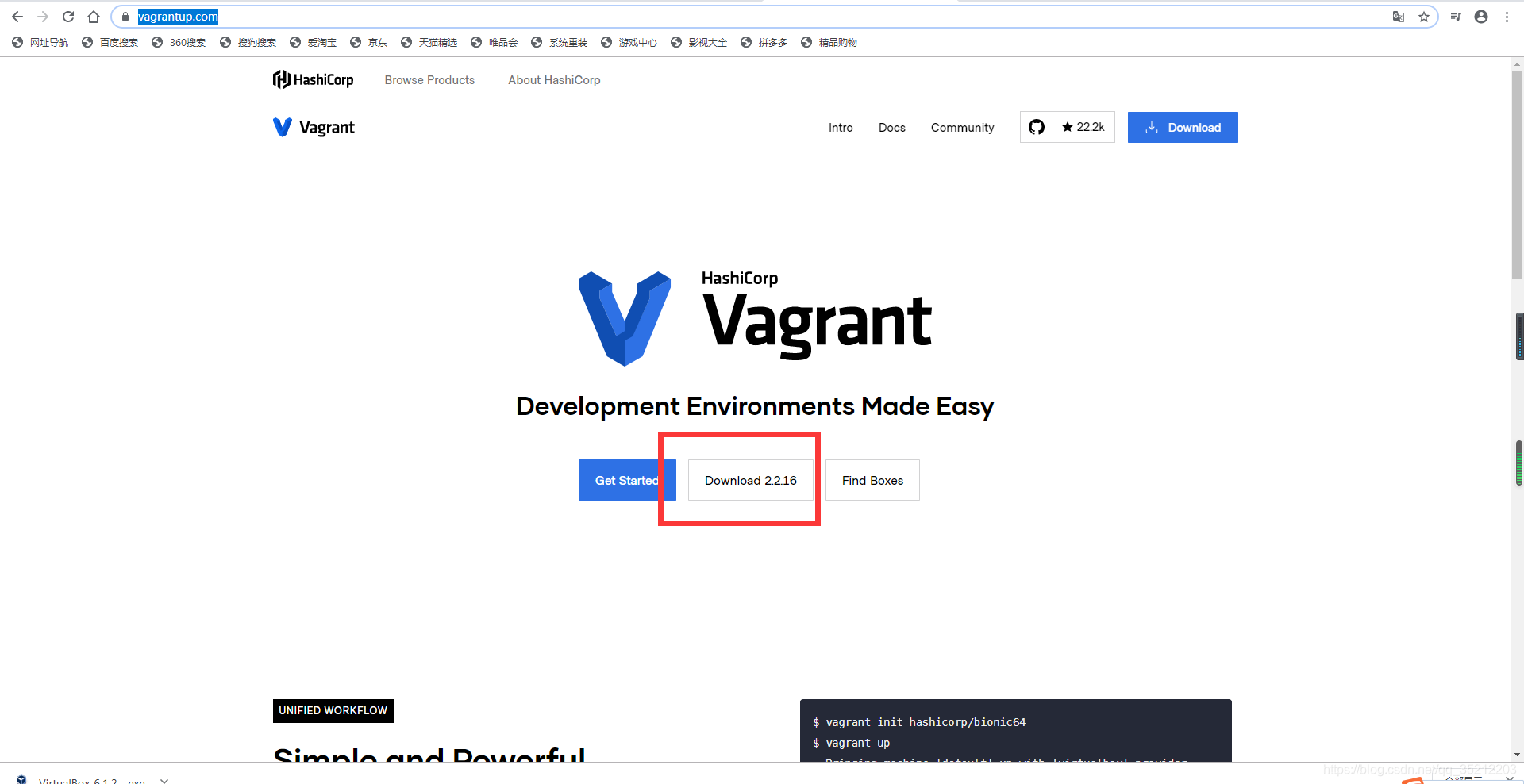Open the browser home page icon
The width and height of the screenshot is (1524, 784).
pos(94,17)
